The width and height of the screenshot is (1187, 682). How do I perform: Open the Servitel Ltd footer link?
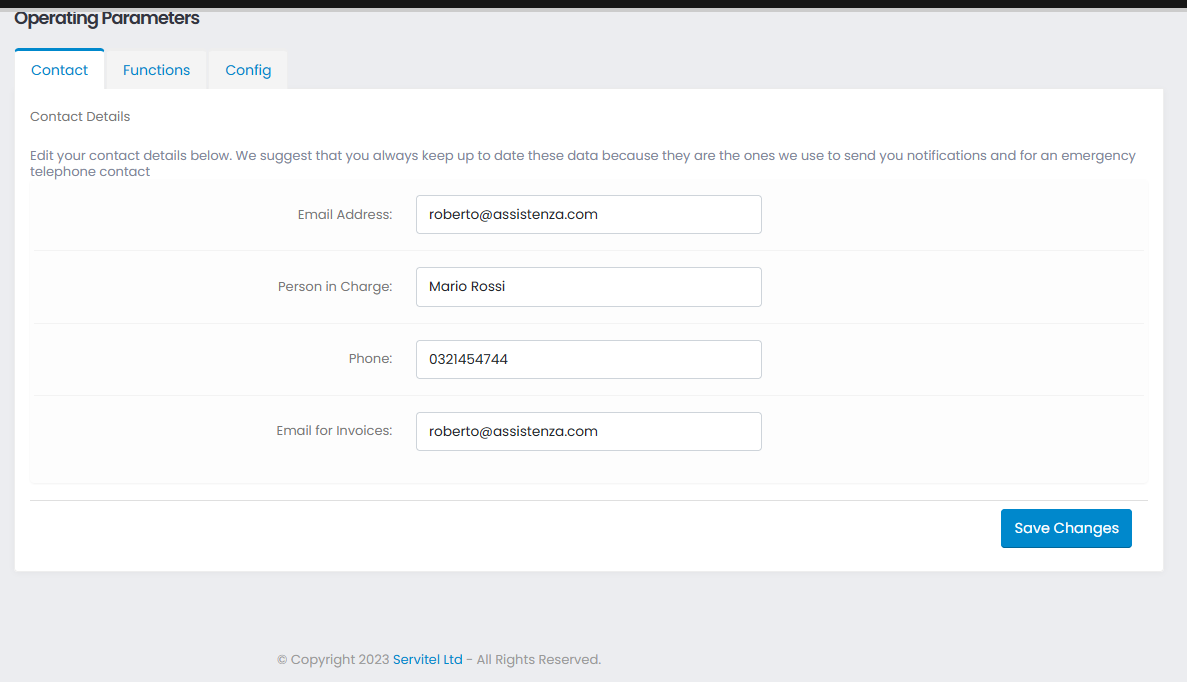[x=427, y=659]
